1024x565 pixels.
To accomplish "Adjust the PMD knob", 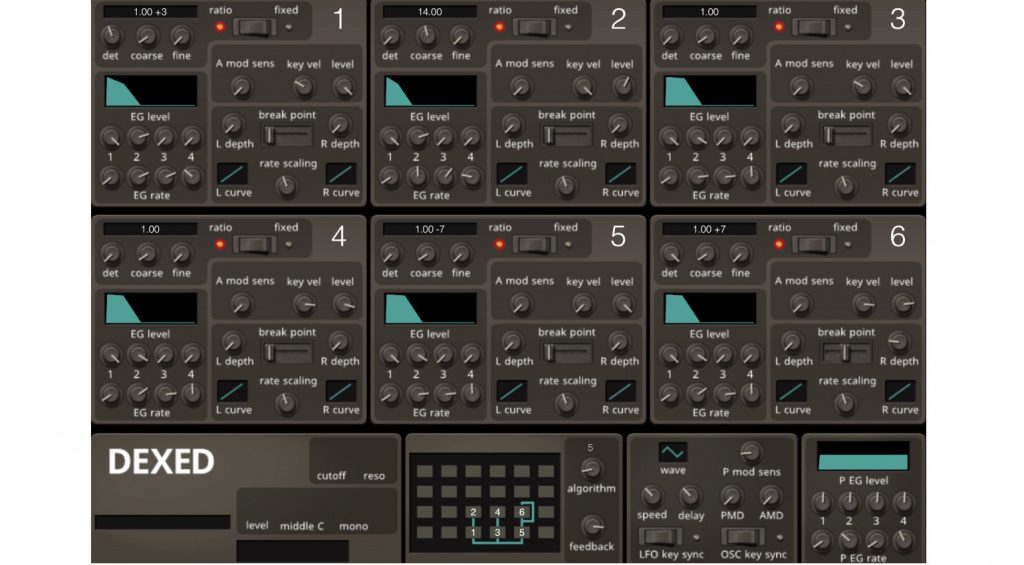I will [x=731, y=496].
